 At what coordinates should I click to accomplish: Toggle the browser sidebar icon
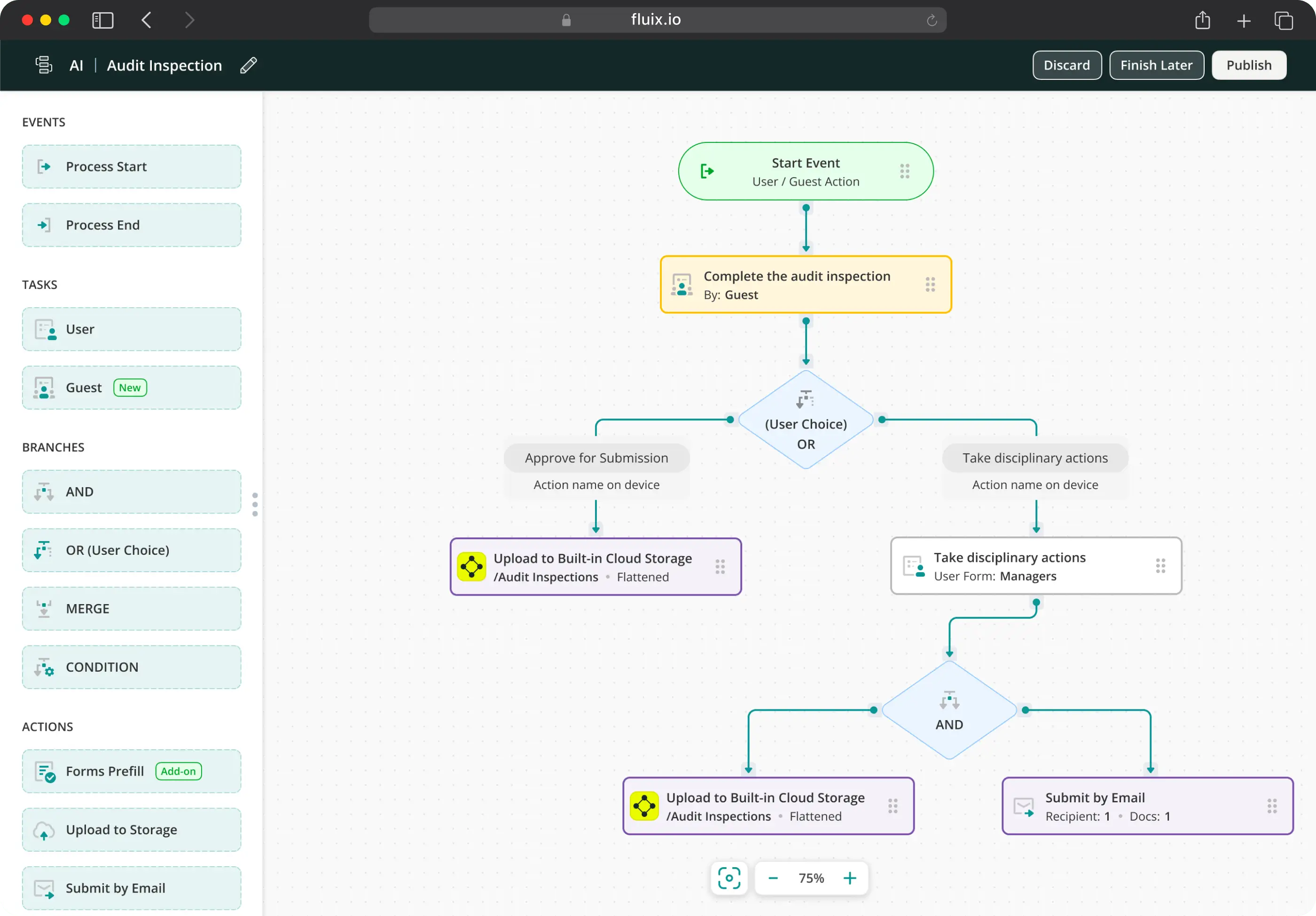tap(103, 21)
